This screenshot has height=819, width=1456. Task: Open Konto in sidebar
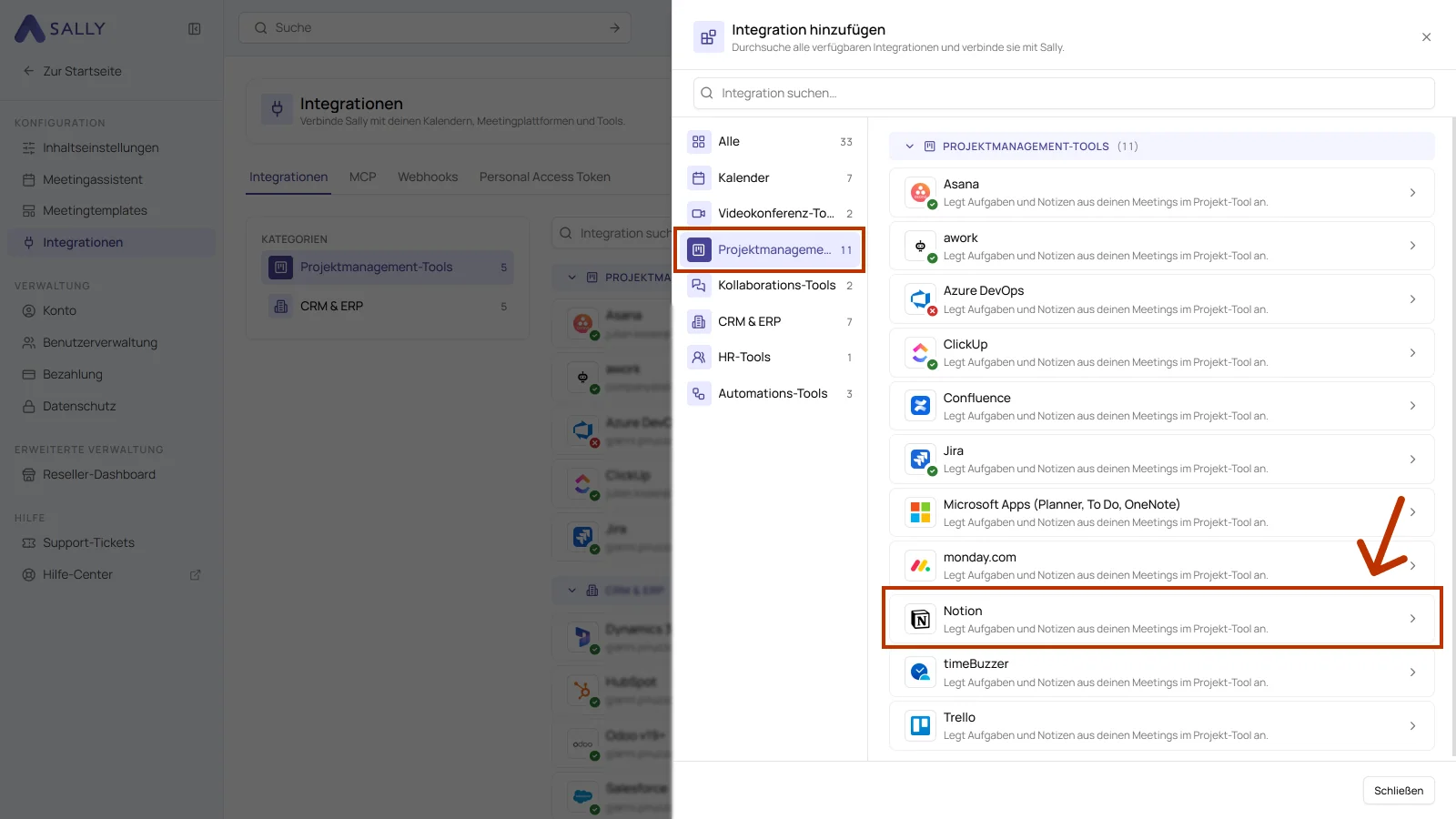click(111, 310)
